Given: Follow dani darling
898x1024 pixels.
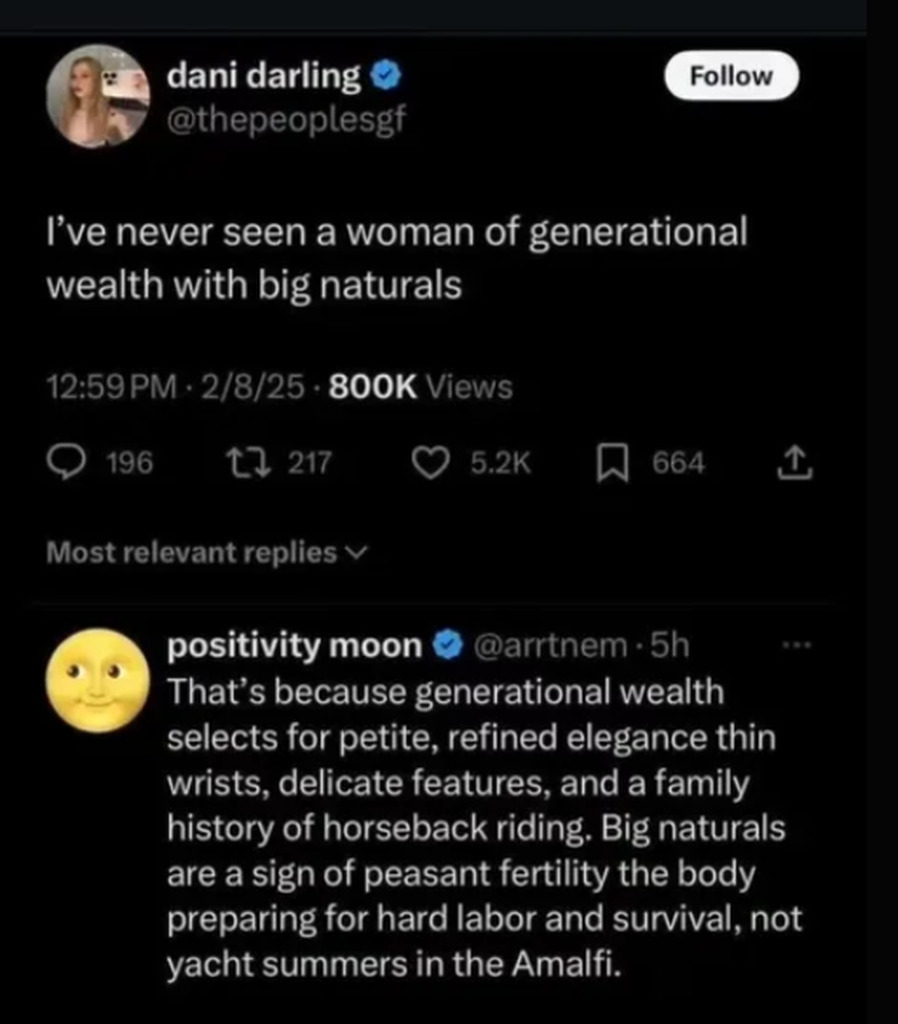Looking at the screenshot, I should pos(731,76).
